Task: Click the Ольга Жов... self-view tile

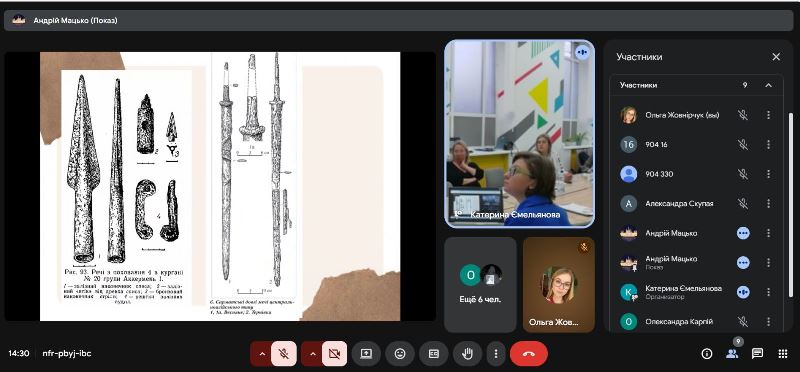Action: (559, 285)
